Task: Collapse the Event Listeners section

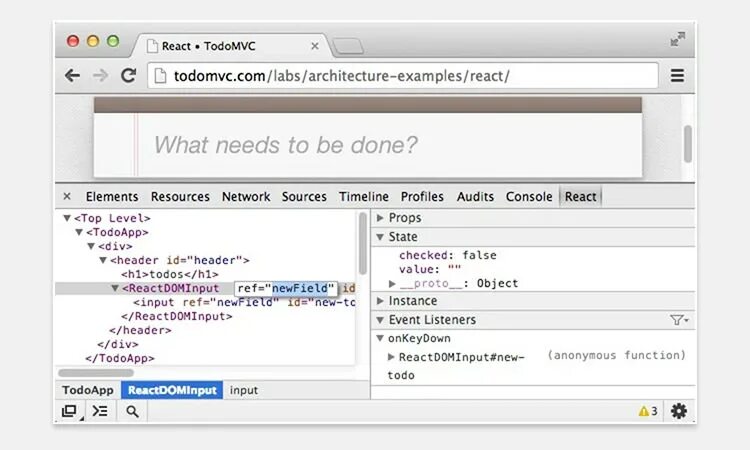Action: 381,320
